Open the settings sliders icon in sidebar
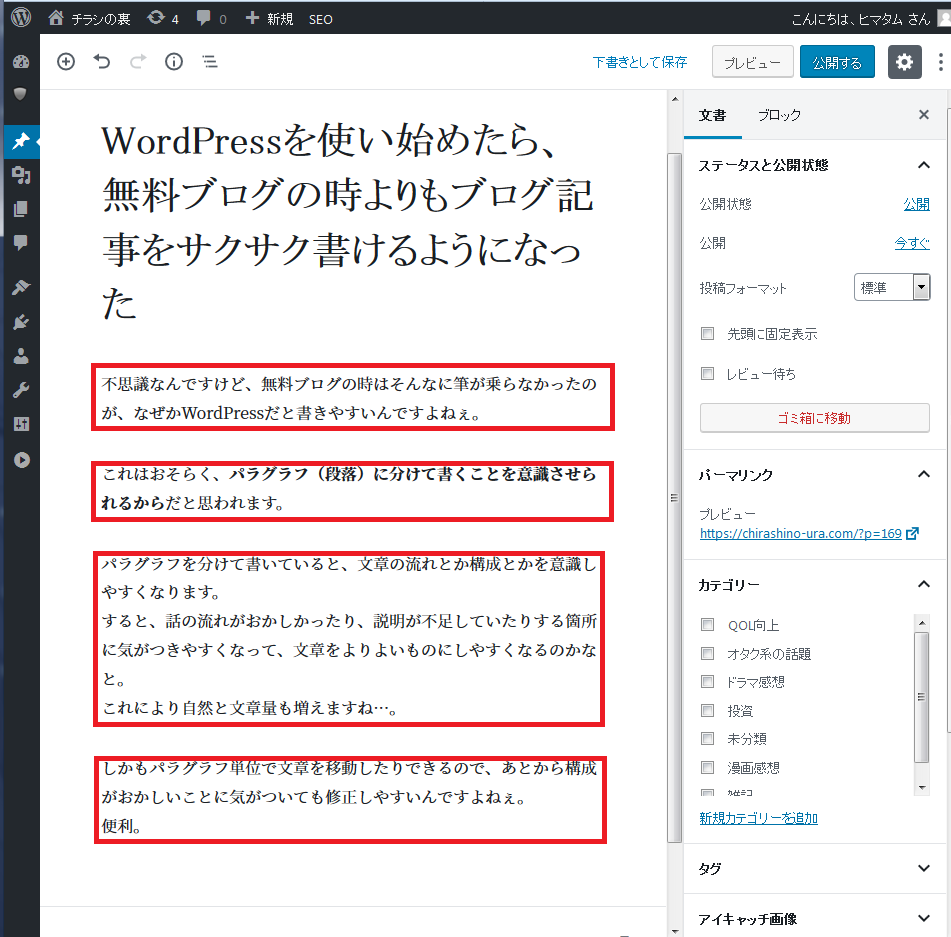The height and width of the screenshot is (937, 951). [x=21, y=424]
